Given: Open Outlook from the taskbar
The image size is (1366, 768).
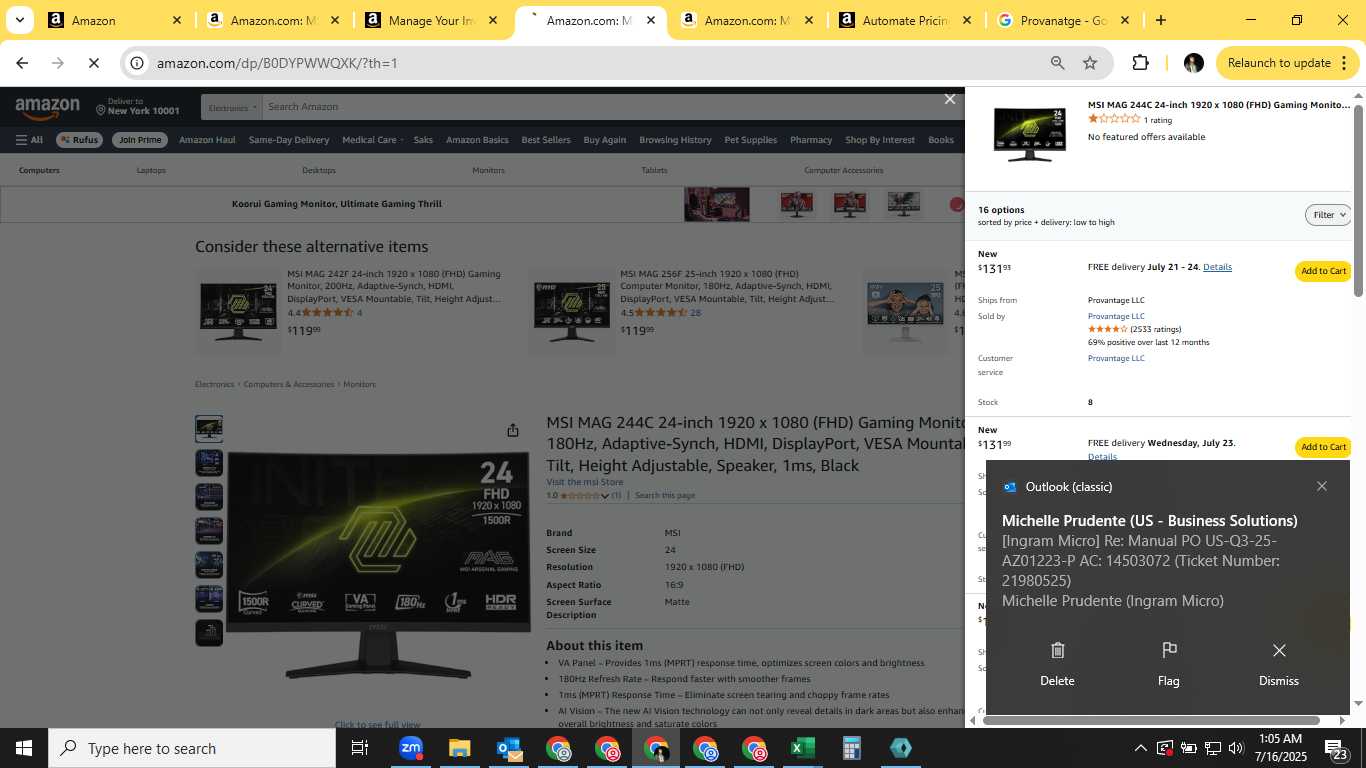Looking at the screenshot, I should [x=508, y=748].
